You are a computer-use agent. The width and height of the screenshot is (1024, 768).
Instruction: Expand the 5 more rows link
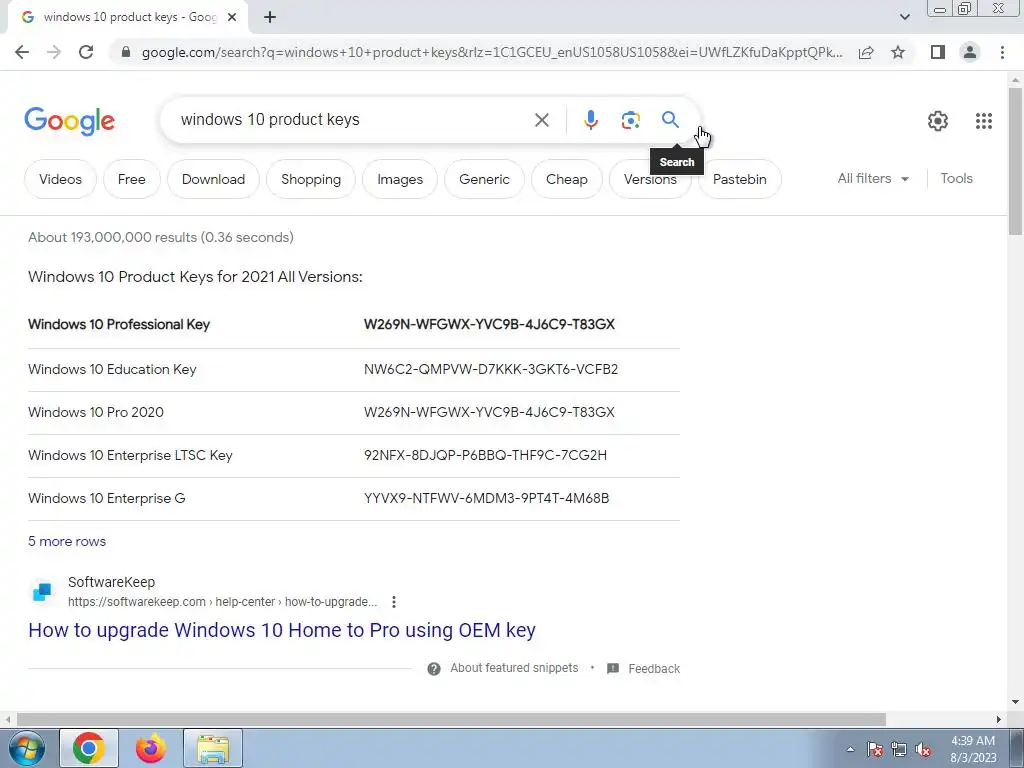click(x=67, y=541)
